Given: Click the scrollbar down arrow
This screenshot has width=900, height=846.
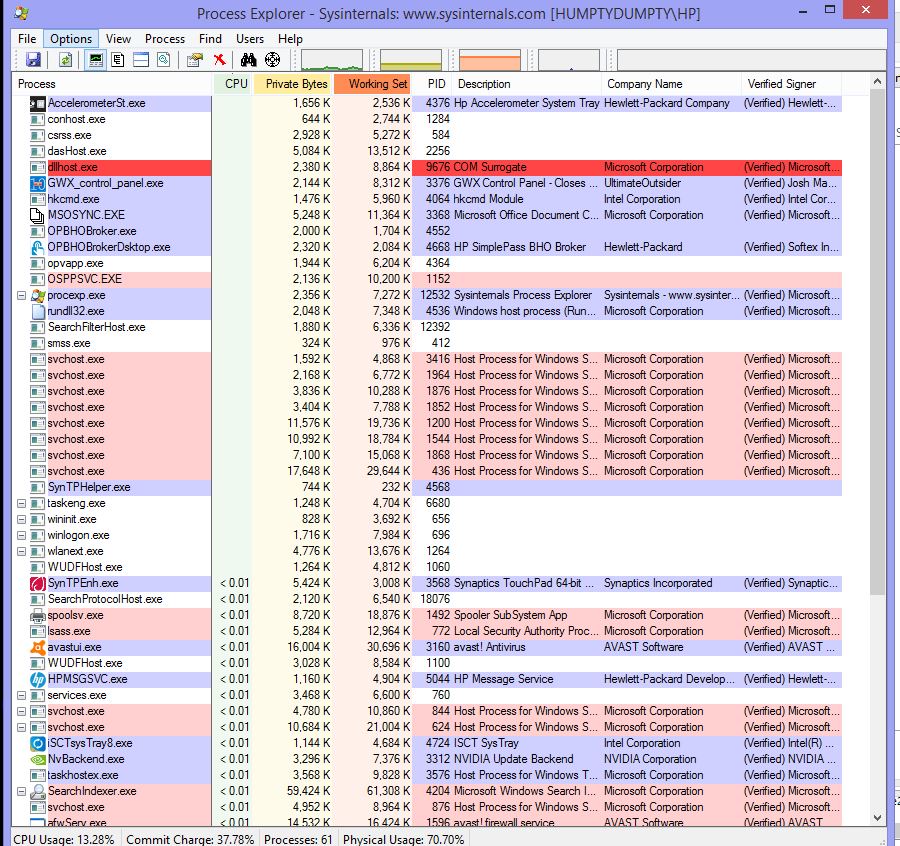Looking at the screenshot, I should [x=877, y=818].
